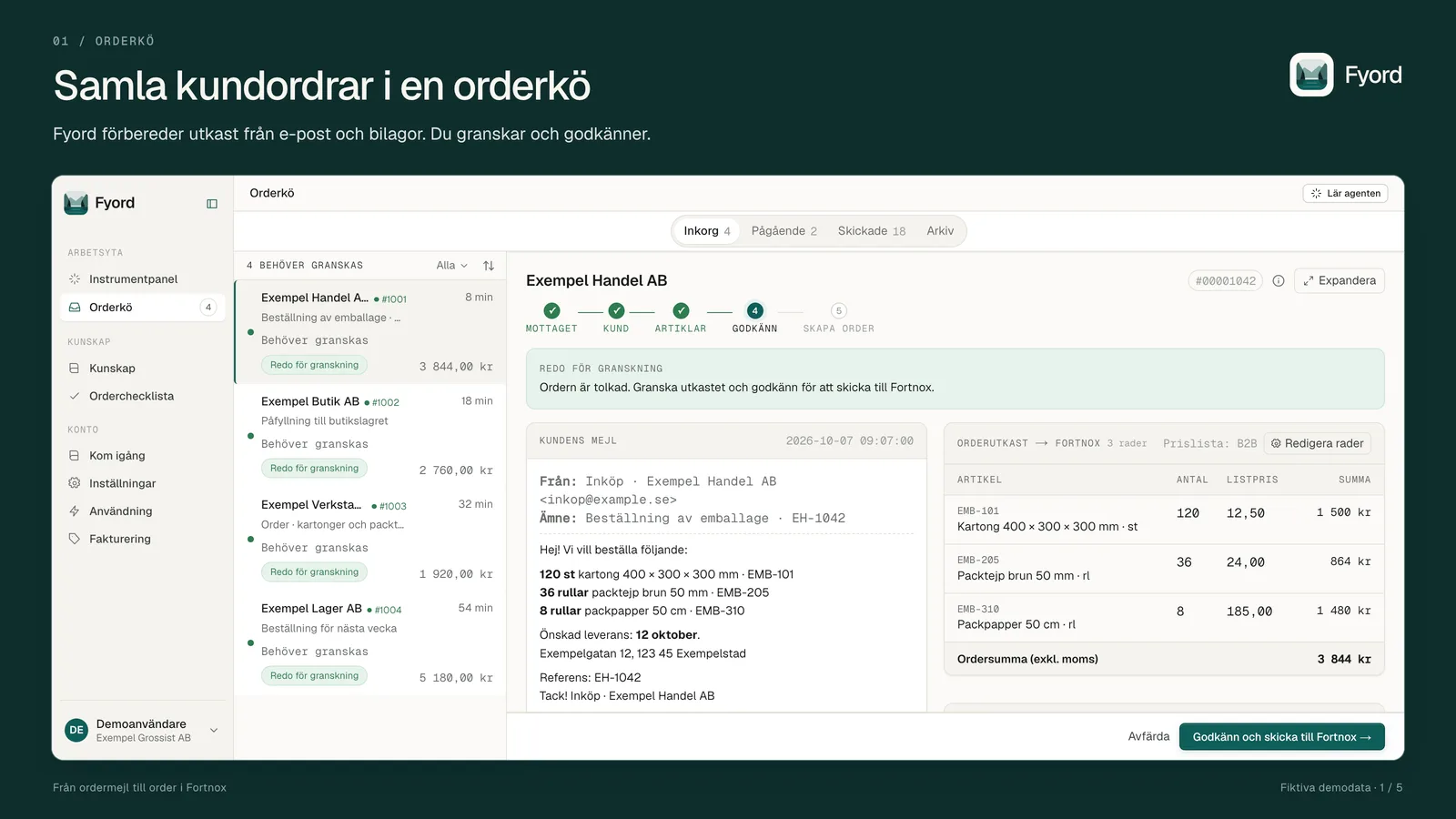Screen dimensions: 1456x819
Task: Select the Exempel Butik AB order #1002
Action: [x=370, y=435]
